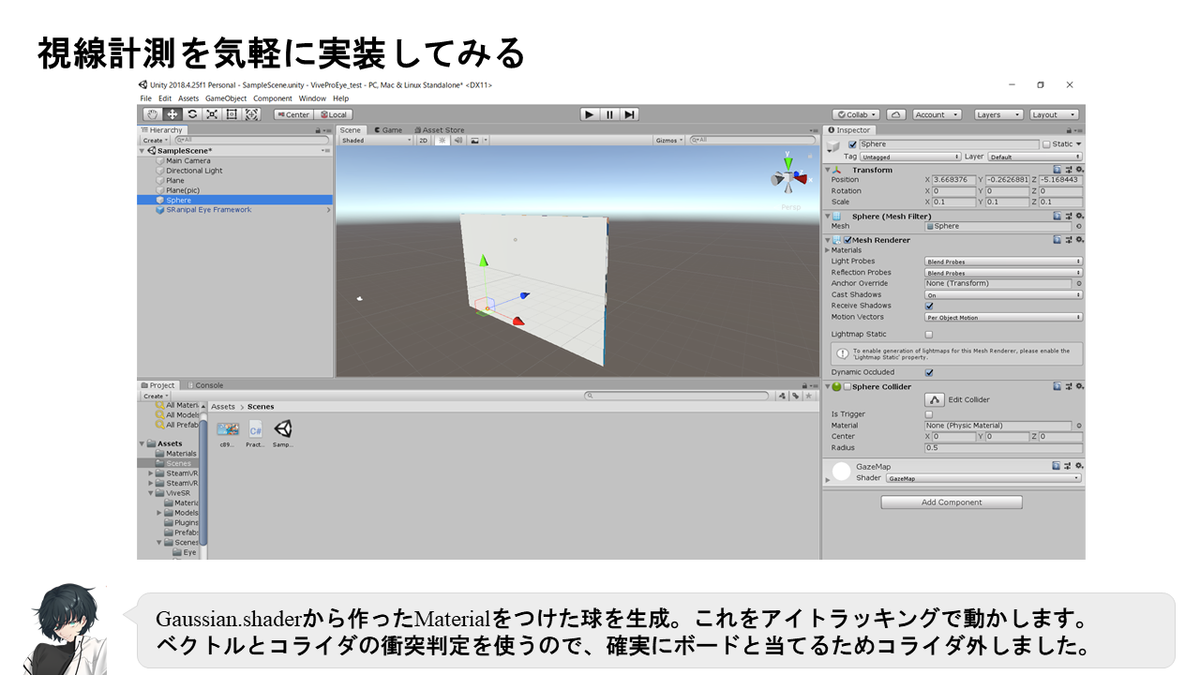The width and height of the screenshot is (1200, 675).
Task: Open Reflection Probes dropdown
Action: click(x=1003, y=272)
